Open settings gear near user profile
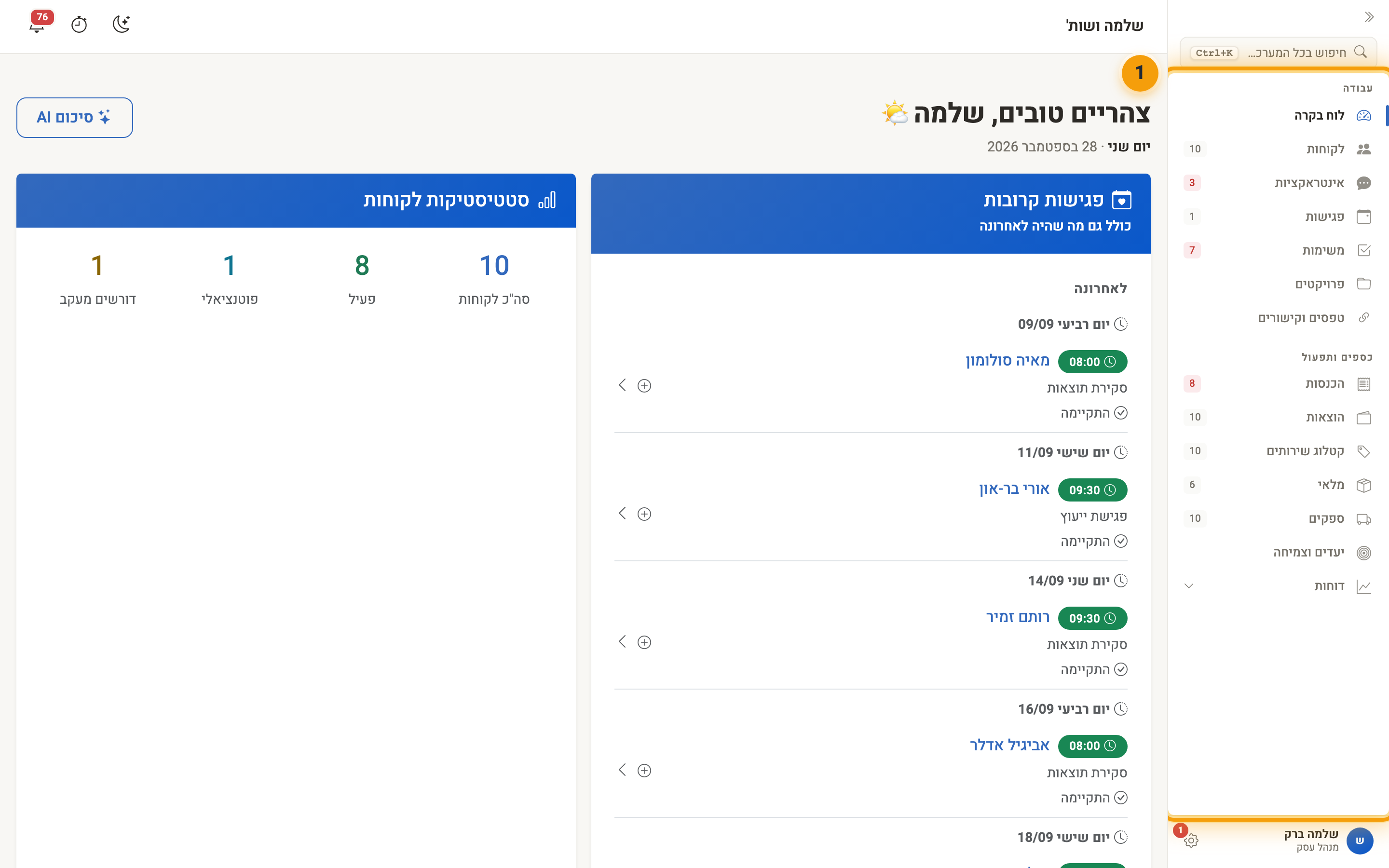Image resolution: width=1389 pixels, height=868 pixels. [1191, 841]
